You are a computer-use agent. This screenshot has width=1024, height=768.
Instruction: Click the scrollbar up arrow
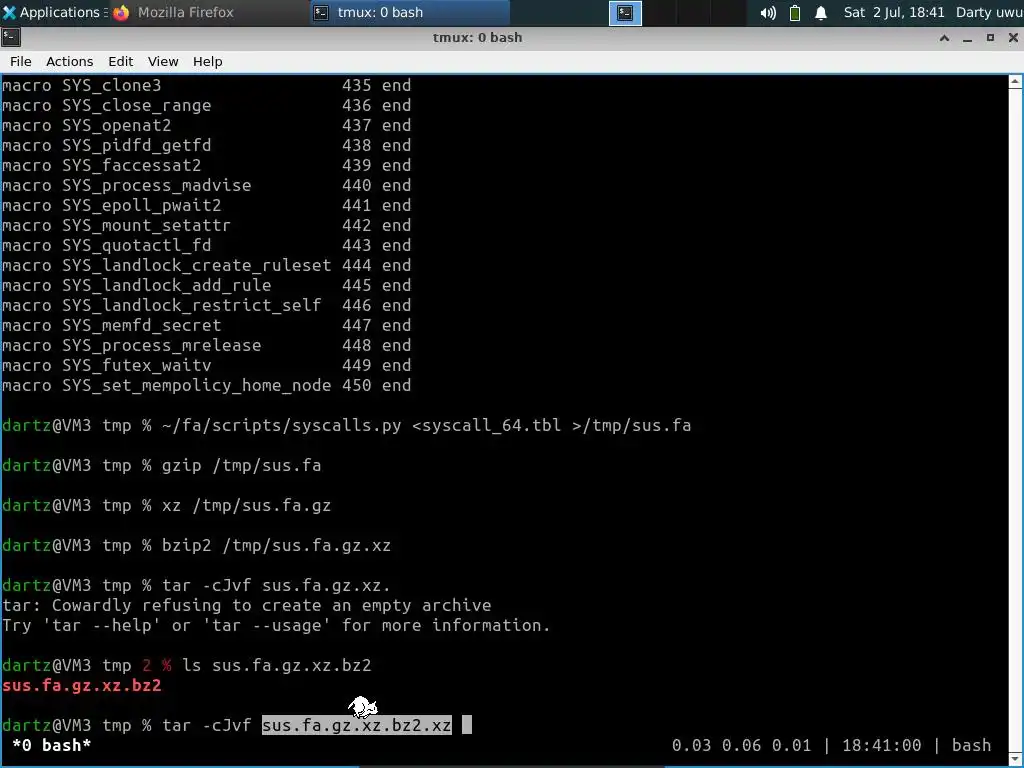(1016, 82)
